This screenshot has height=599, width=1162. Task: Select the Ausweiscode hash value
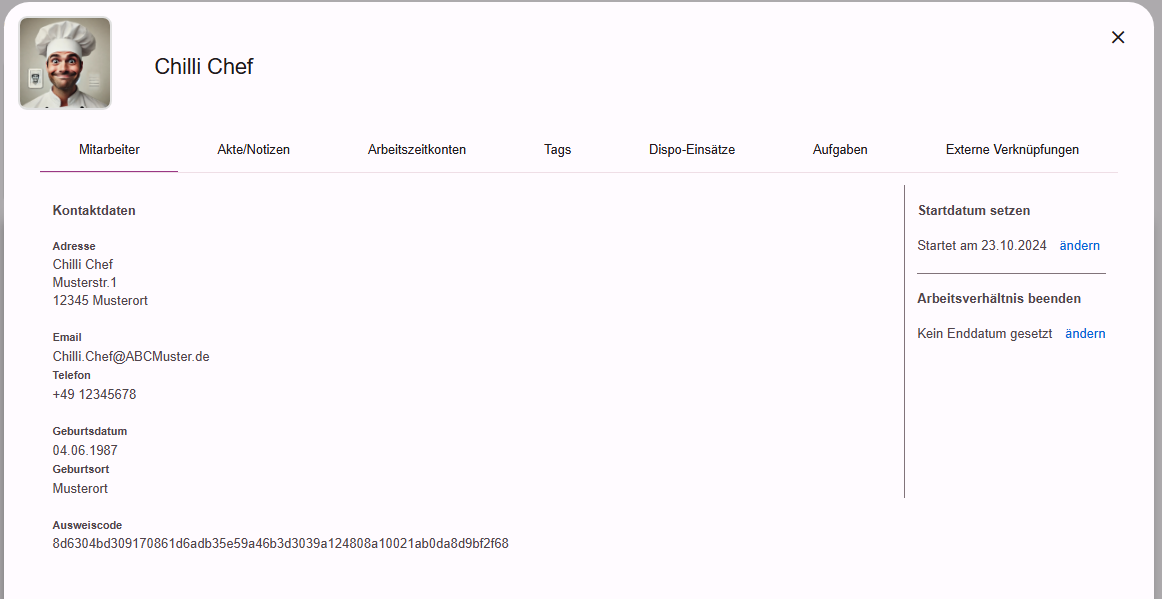point(280,543)
